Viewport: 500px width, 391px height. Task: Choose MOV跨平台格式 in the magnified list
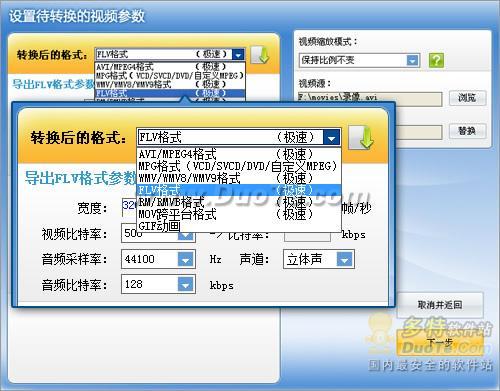click(x=239, y=214)
